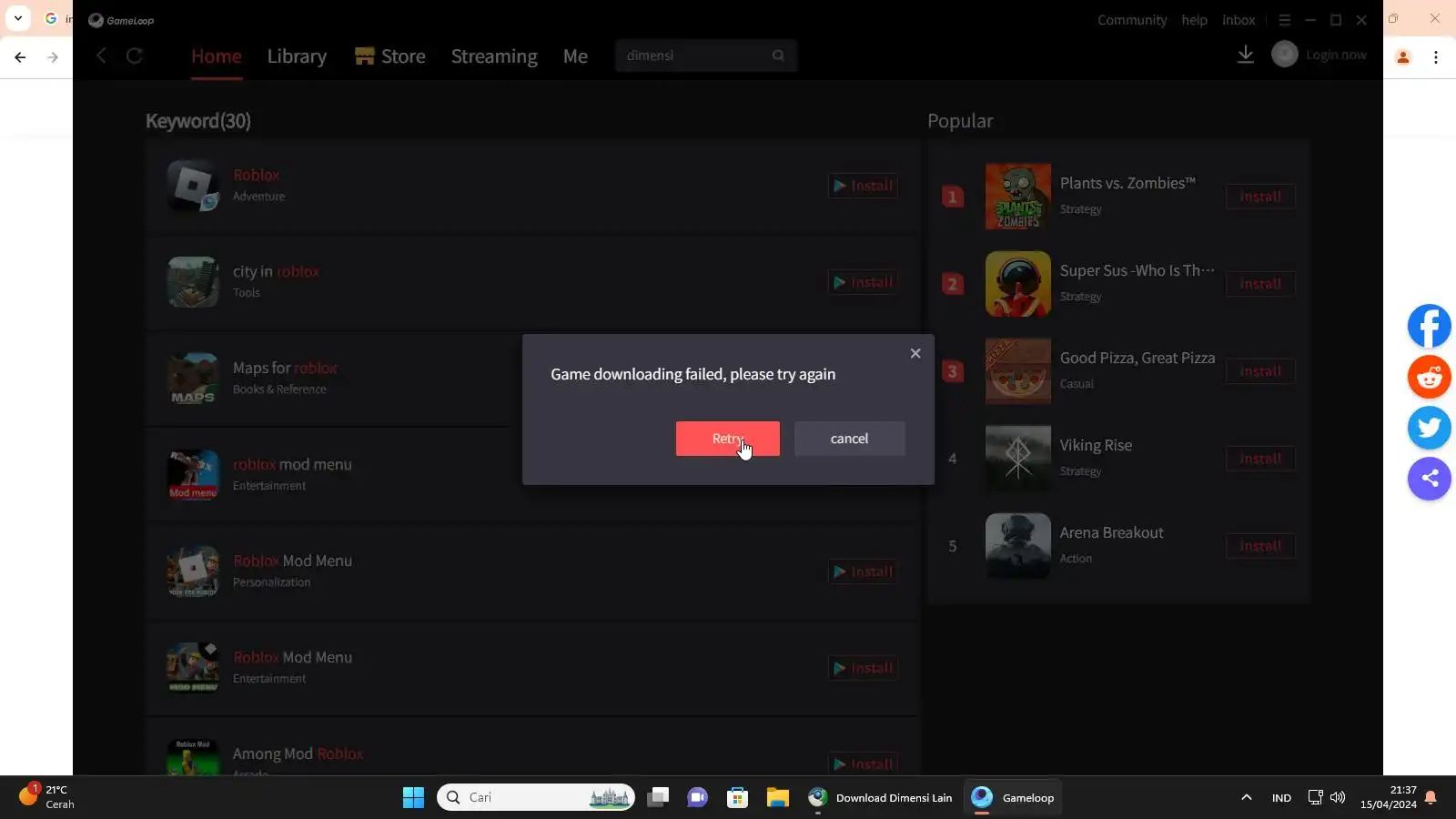Go back in the browser
Image resolution: width=1456 pixels, height=819 pixels.
[x=20, y=57]
